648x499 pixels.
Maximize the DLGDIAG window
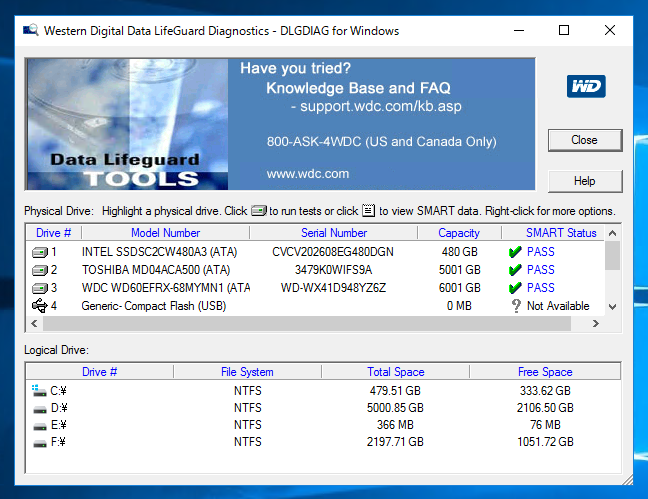coord(564,30)
